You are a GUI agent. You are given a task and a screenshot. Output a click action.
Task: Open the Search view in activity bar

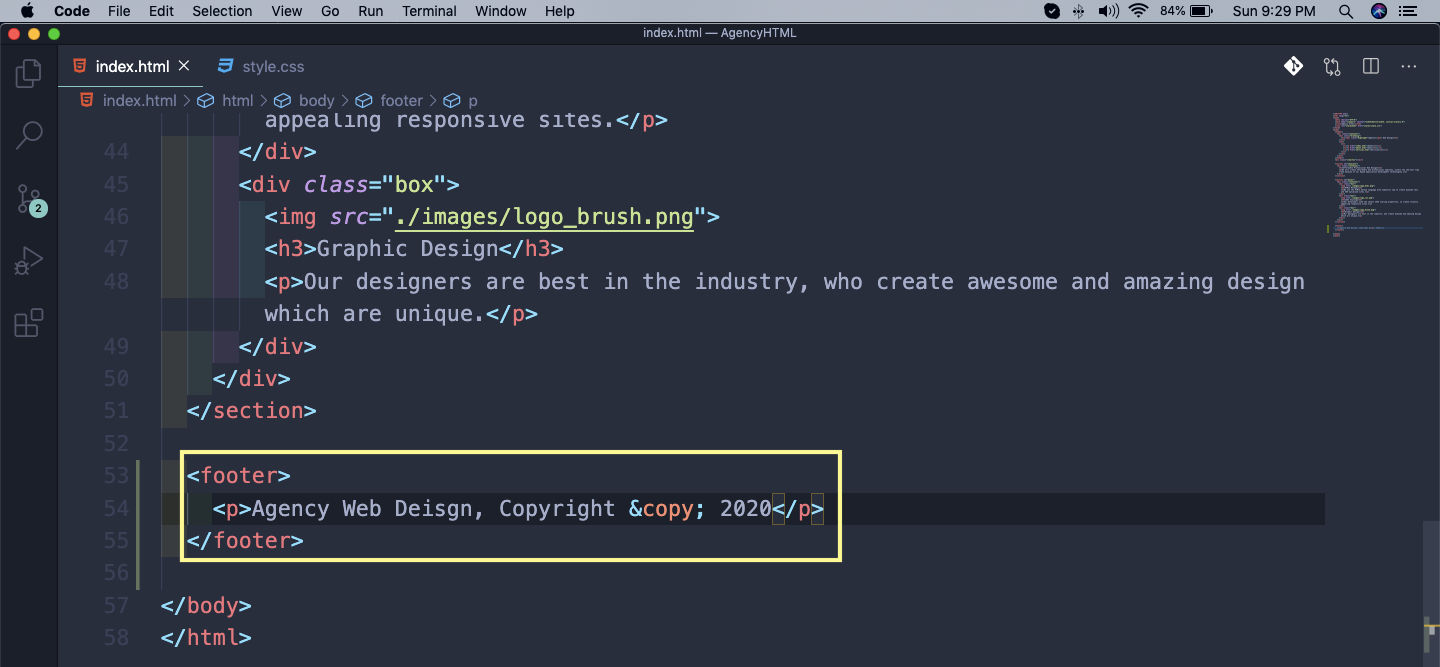(29, 136)
